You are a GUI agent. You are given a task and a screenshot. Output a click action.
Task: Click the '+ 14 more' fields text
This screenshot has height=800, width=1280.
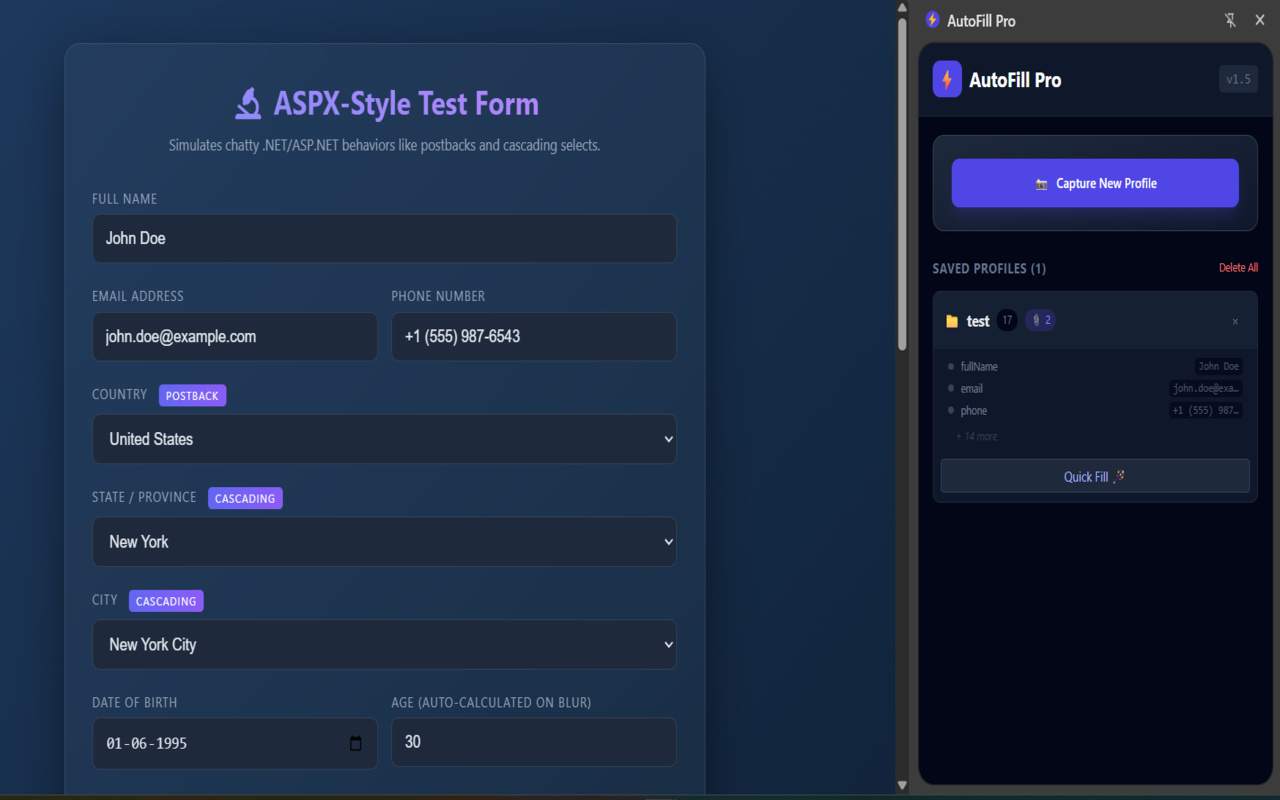click(x=976, y=436)
